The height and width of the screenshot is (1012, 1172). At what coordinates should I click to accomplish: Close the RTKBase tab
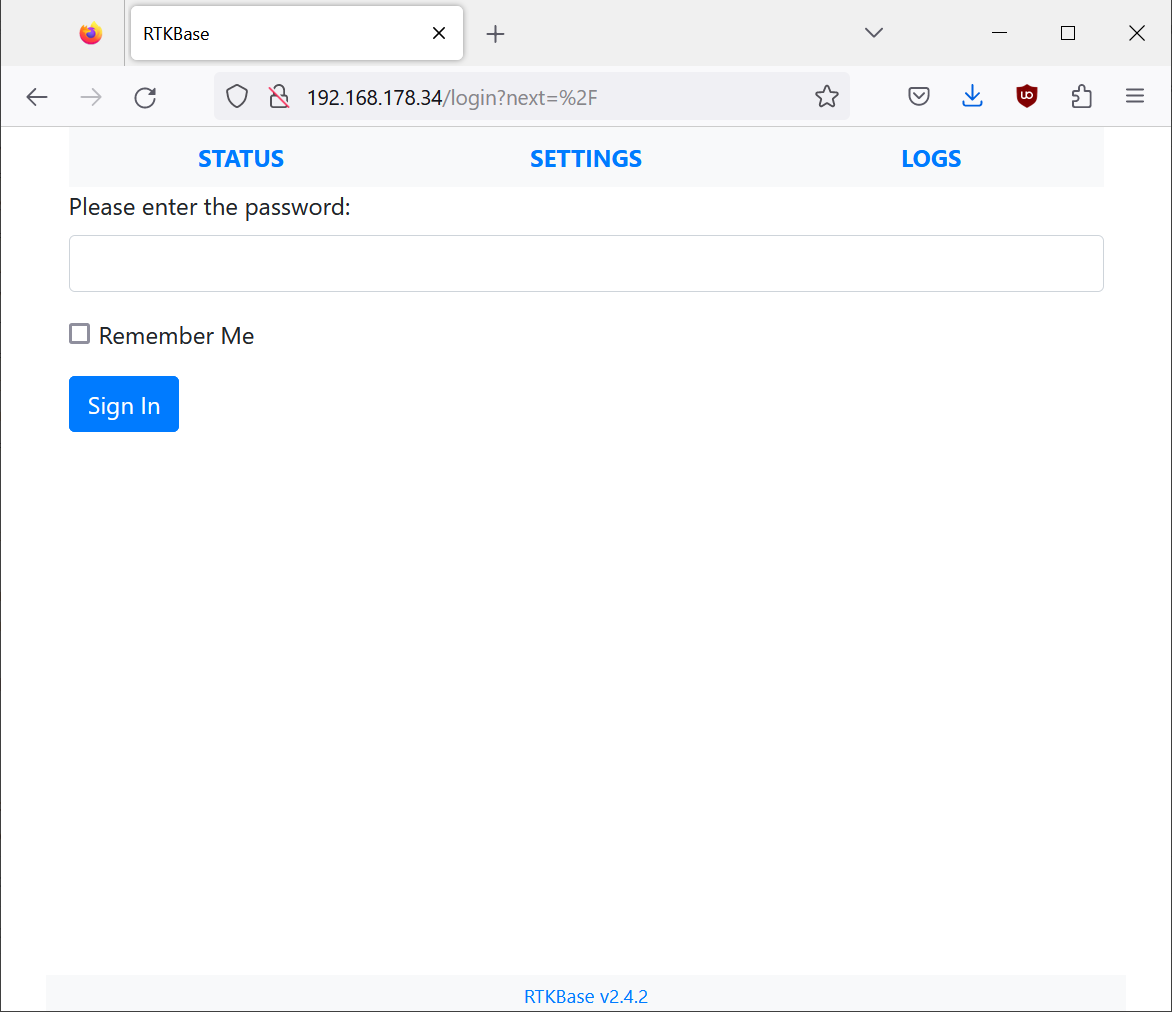point(438,33)
